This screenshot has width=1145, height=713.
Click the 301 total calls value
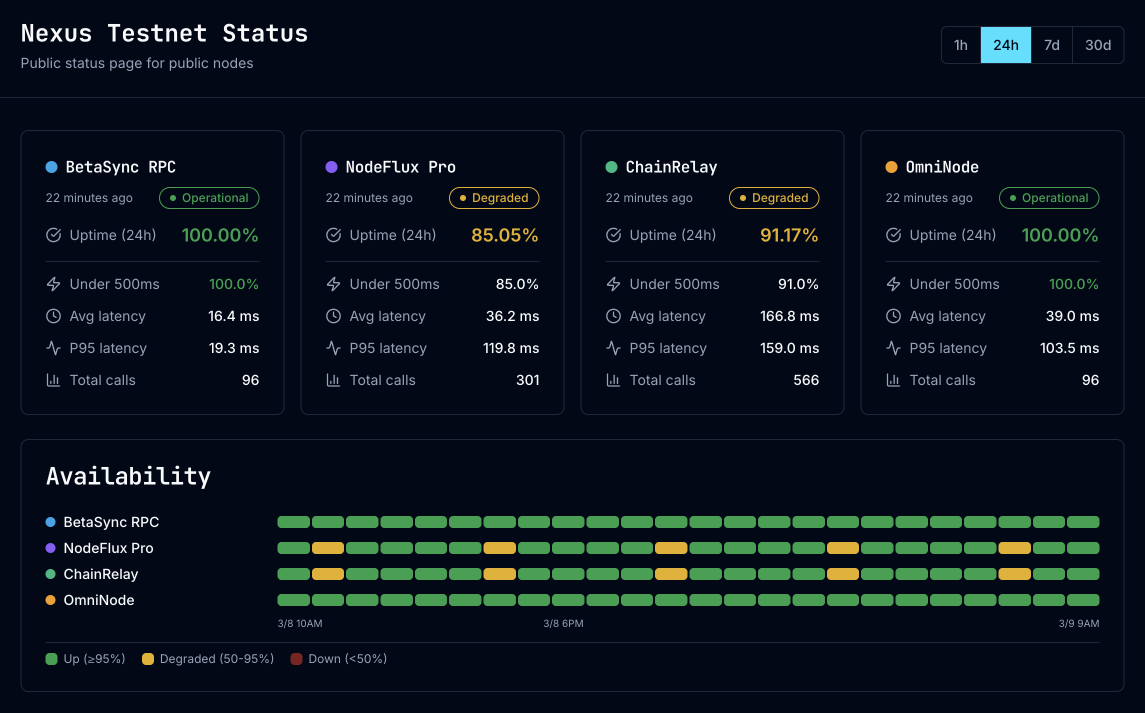click(x=527, y=380)
